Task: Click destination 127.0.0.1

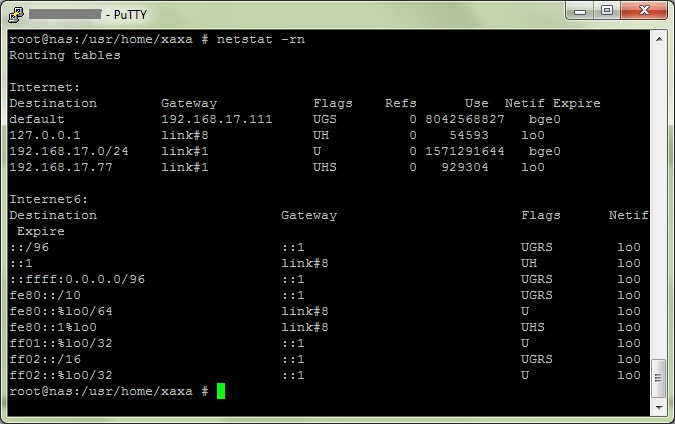Action: click(x=45, y=135)
